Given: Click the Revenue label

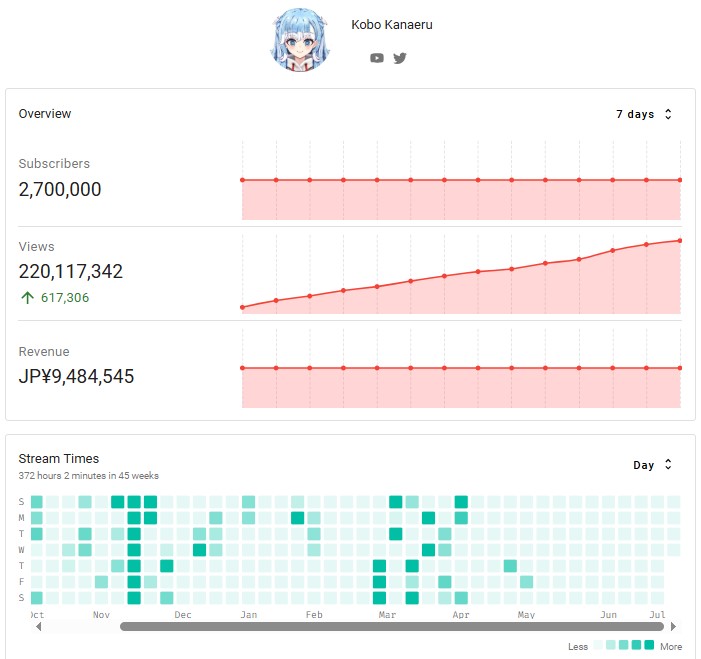Looking at the screenshot, I should point(44,352).
